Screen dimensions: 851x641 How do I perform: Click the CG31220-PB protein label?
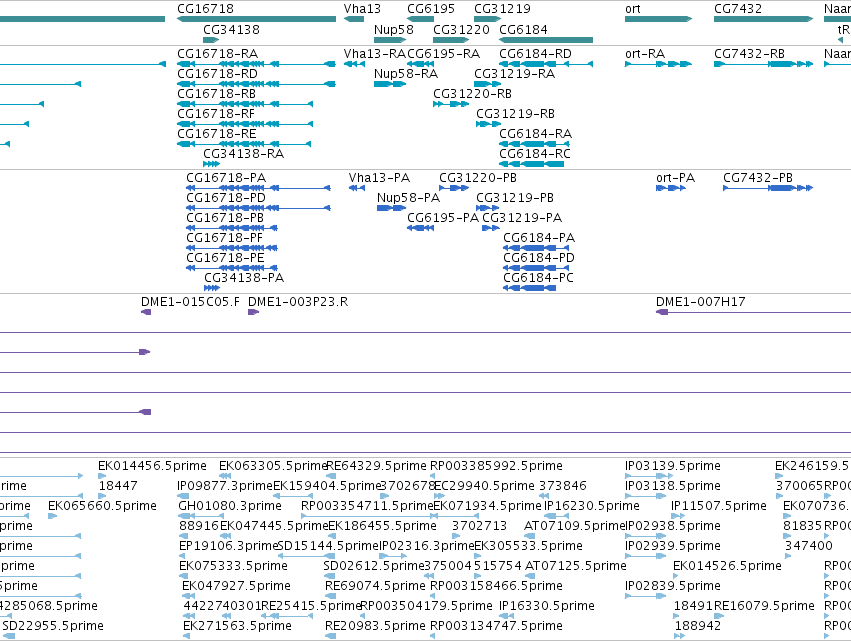478,178
